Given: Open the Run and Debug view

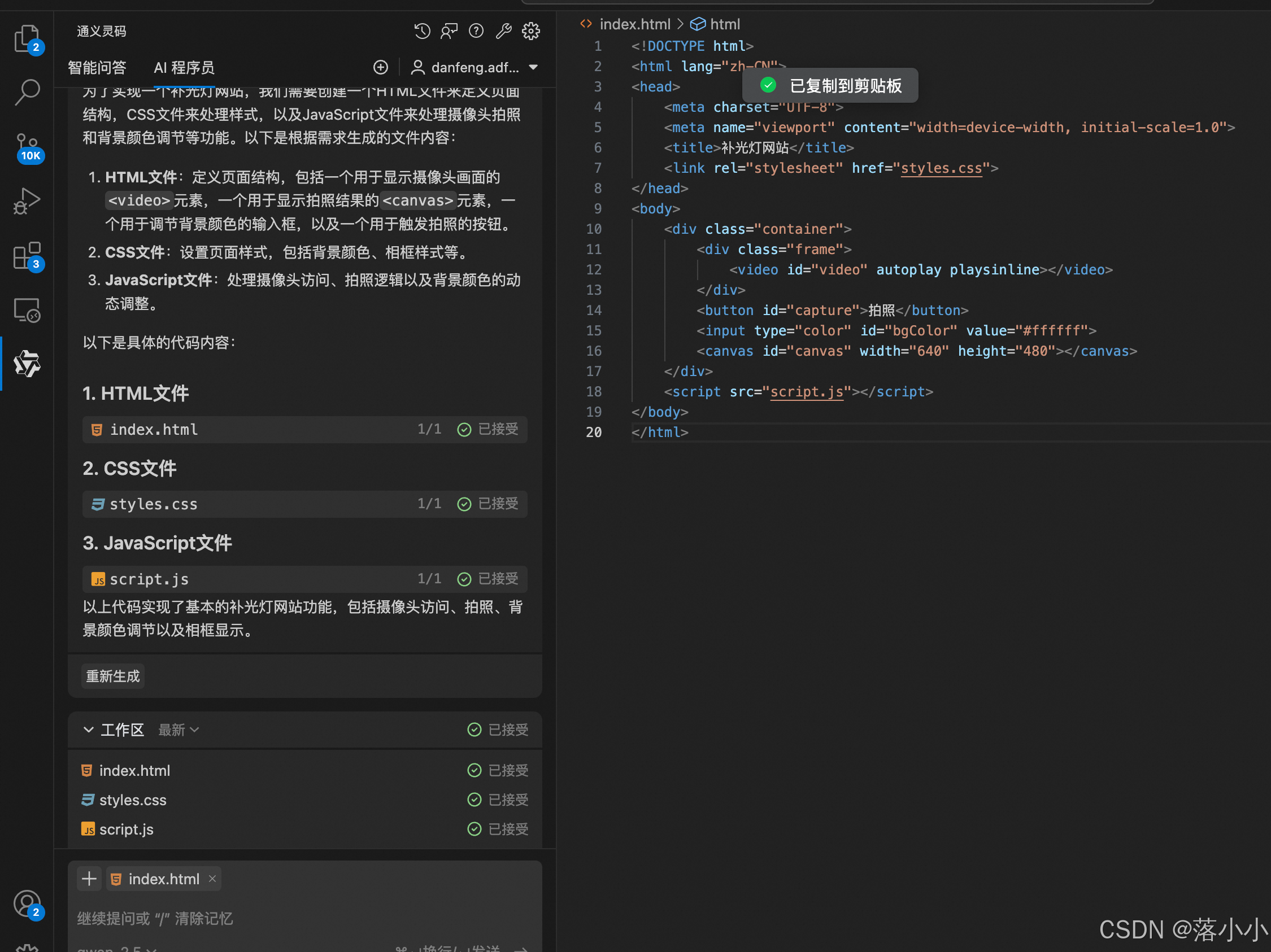Looking at the screenshot, I should [x=27, y=201].
